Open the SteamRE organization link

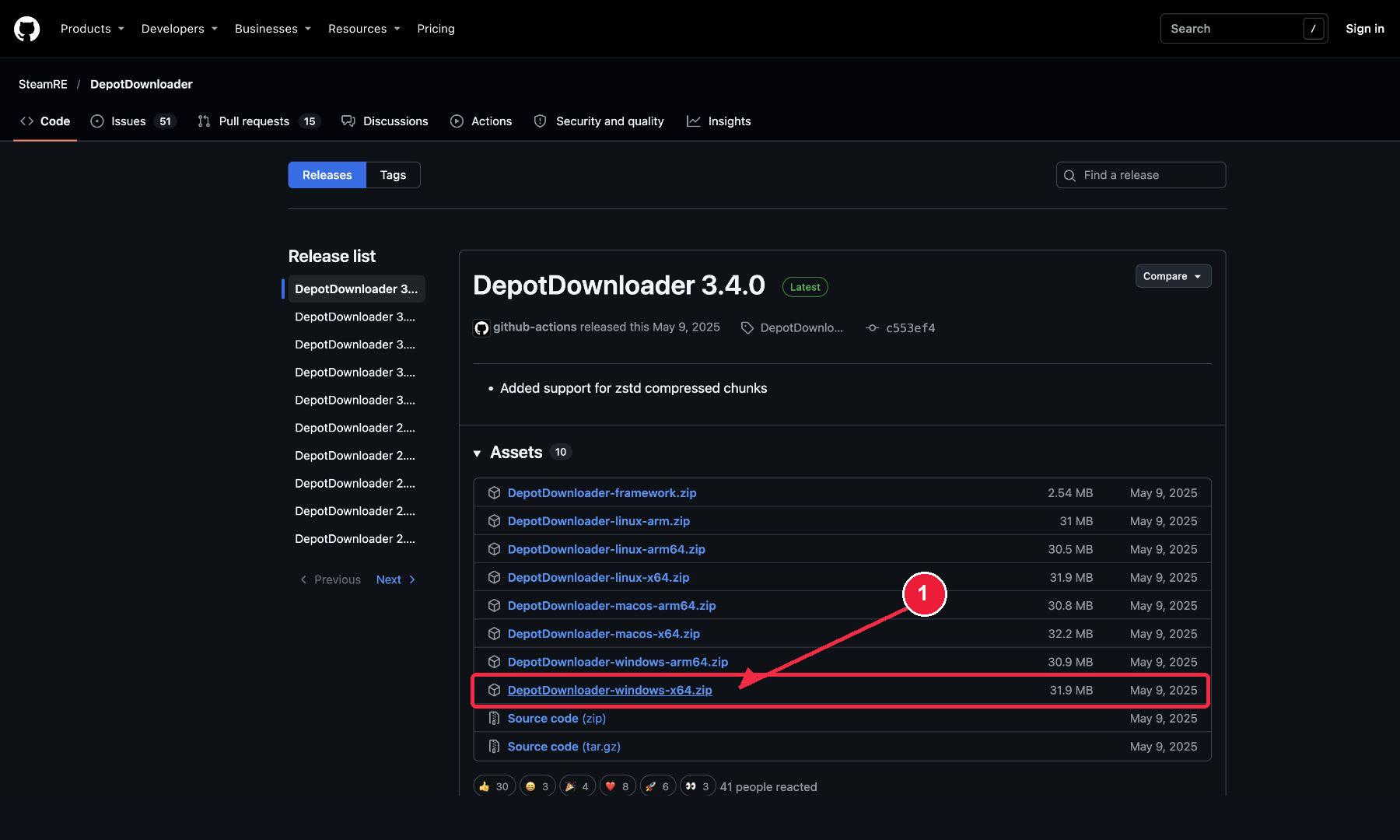(x=43, y=84)
